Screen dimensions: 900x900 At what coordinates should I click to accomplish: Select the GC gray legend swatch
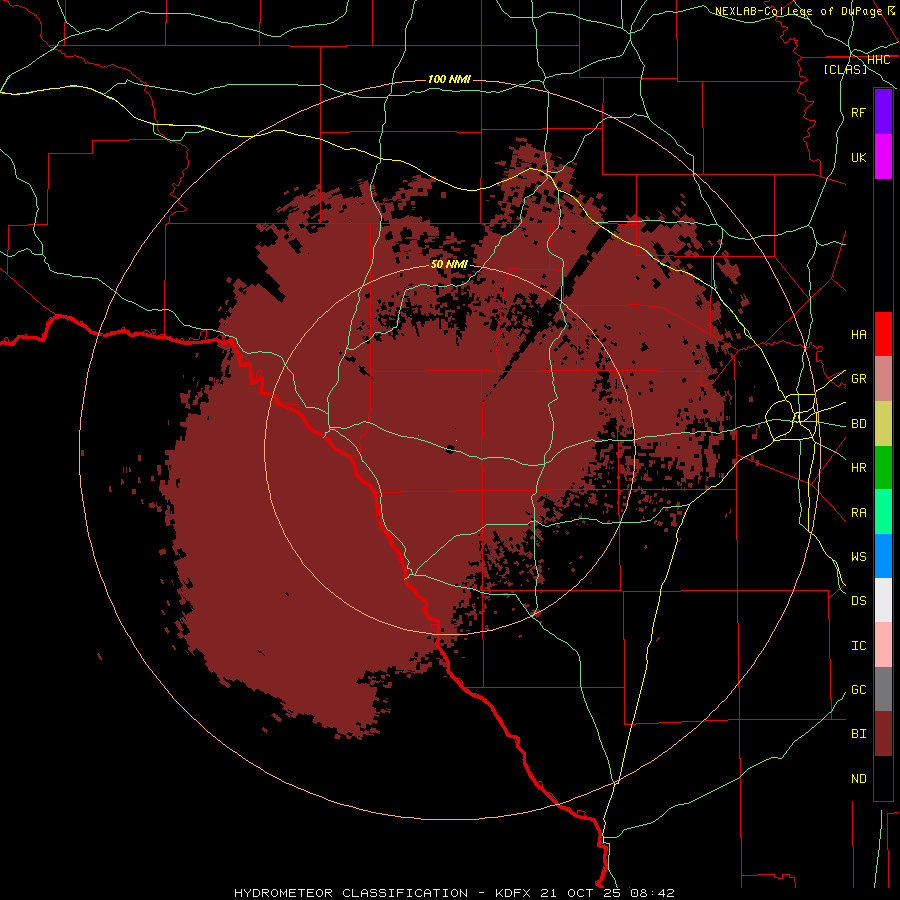click(883, 689)
